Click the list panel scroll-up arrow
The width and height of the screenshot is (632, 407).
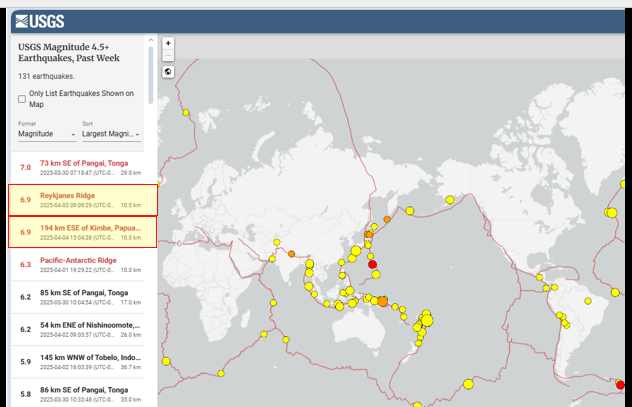point(151,40)
